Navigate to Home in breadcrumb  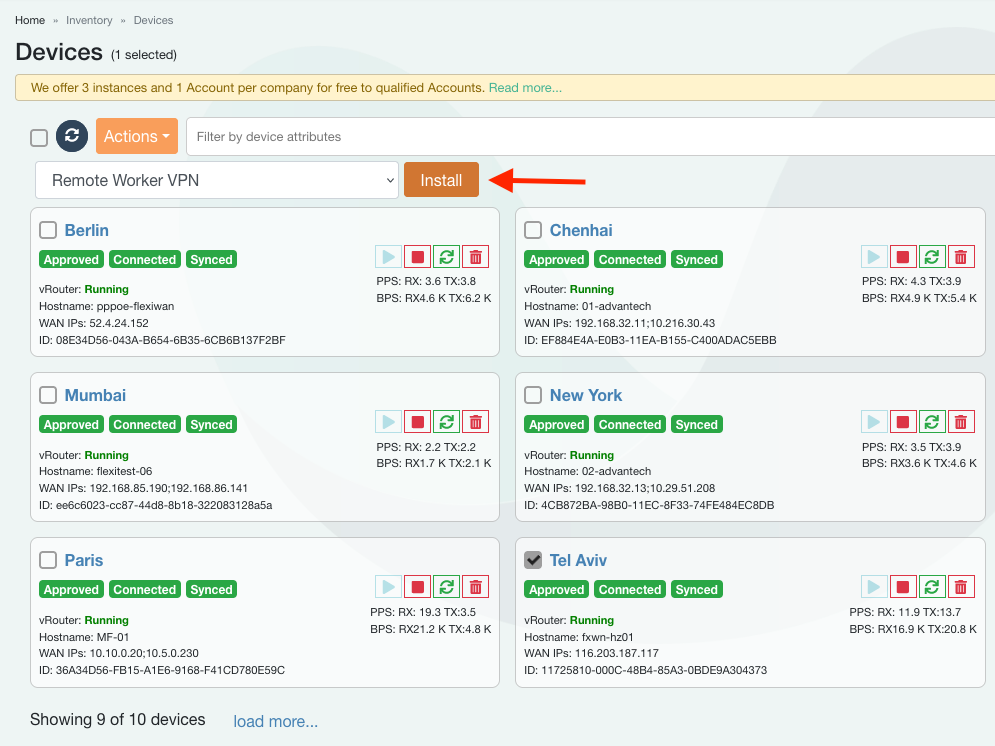30,20
